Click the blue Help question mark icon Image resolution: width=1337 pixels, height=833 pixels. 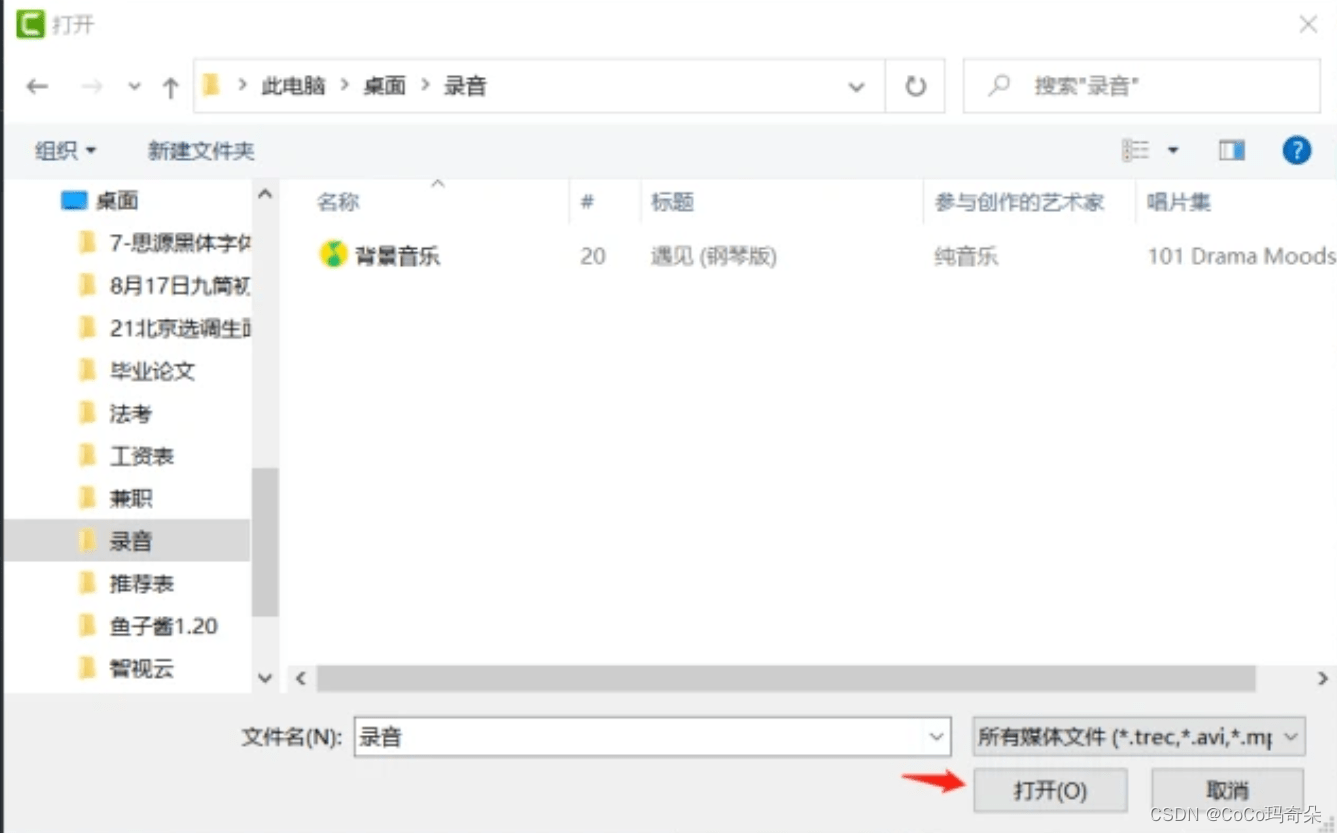point(1296,151)
